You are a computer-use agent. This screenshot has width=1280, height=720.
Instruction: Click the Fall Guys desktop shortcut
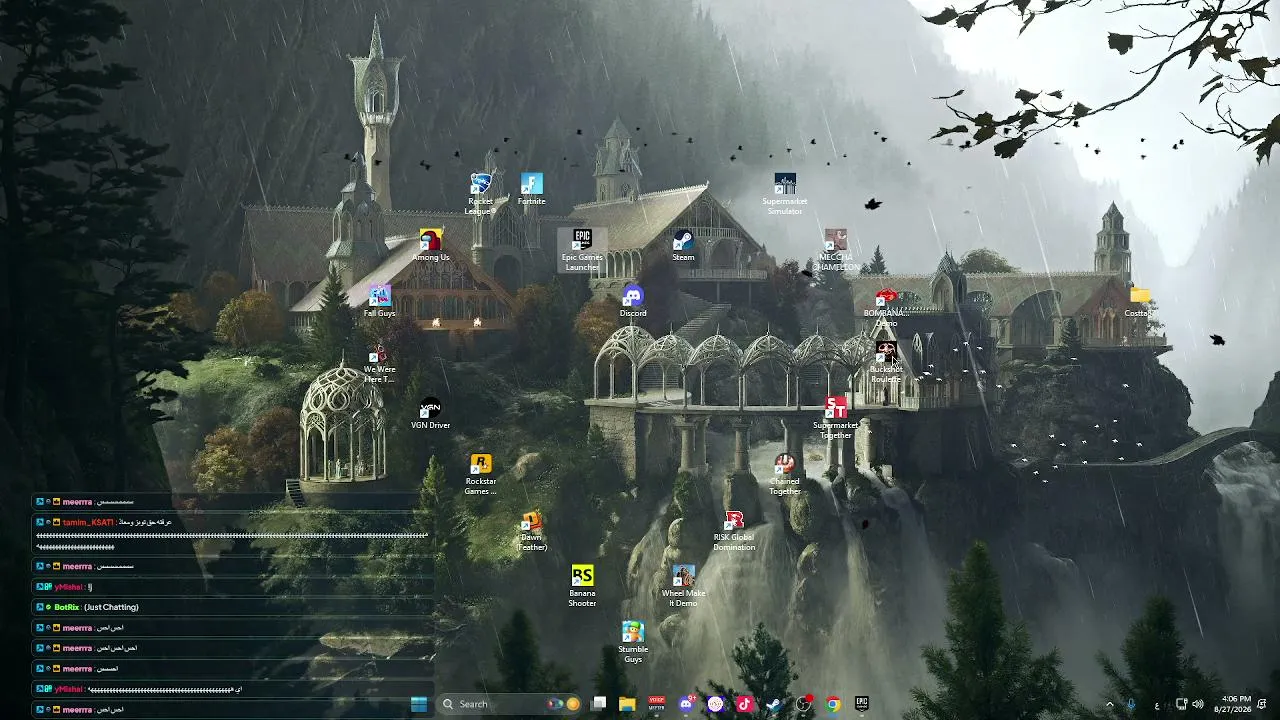(380, 301)
